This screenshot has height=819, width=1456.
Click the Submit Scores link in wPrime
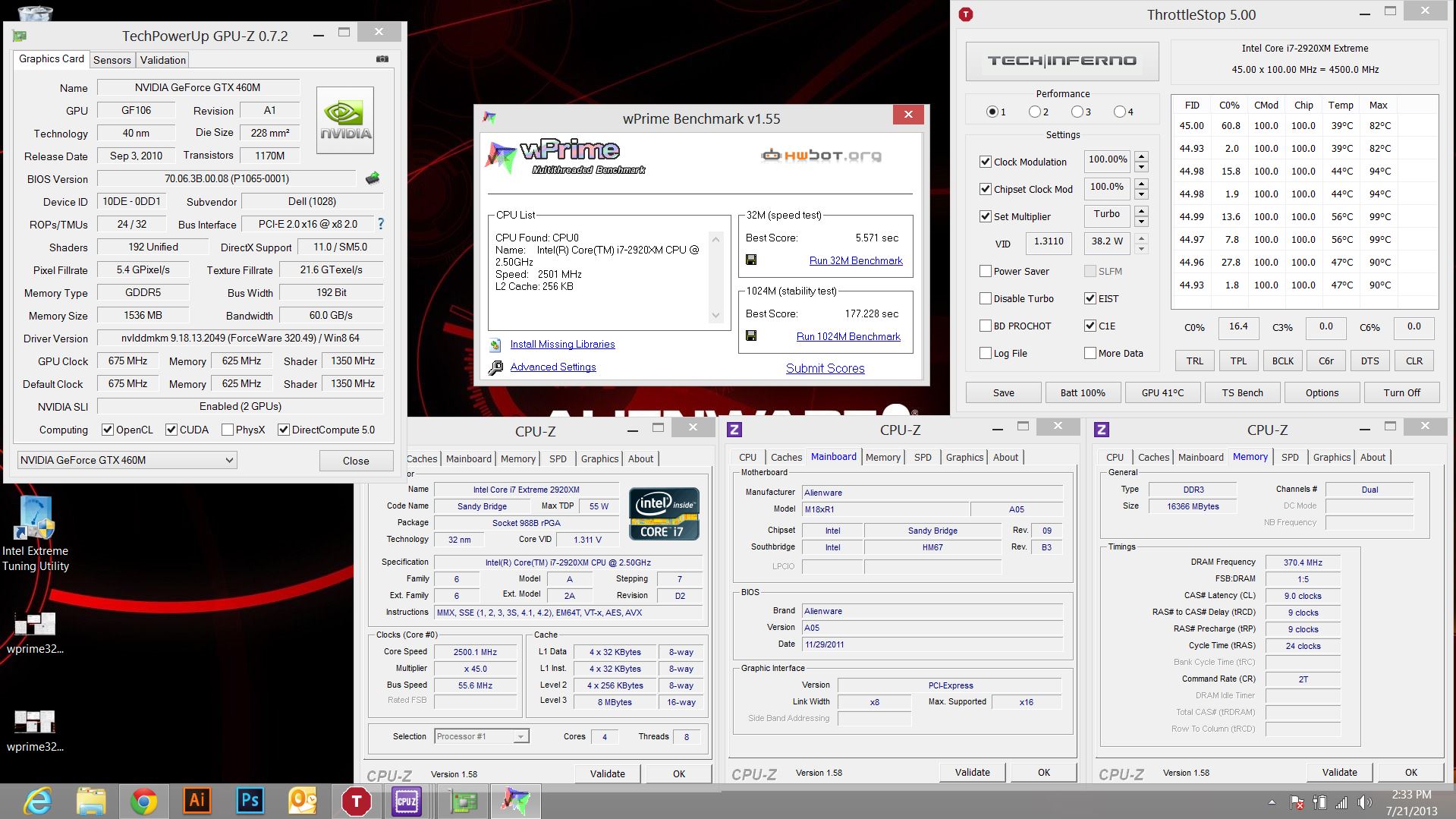[x=825, y=368]
